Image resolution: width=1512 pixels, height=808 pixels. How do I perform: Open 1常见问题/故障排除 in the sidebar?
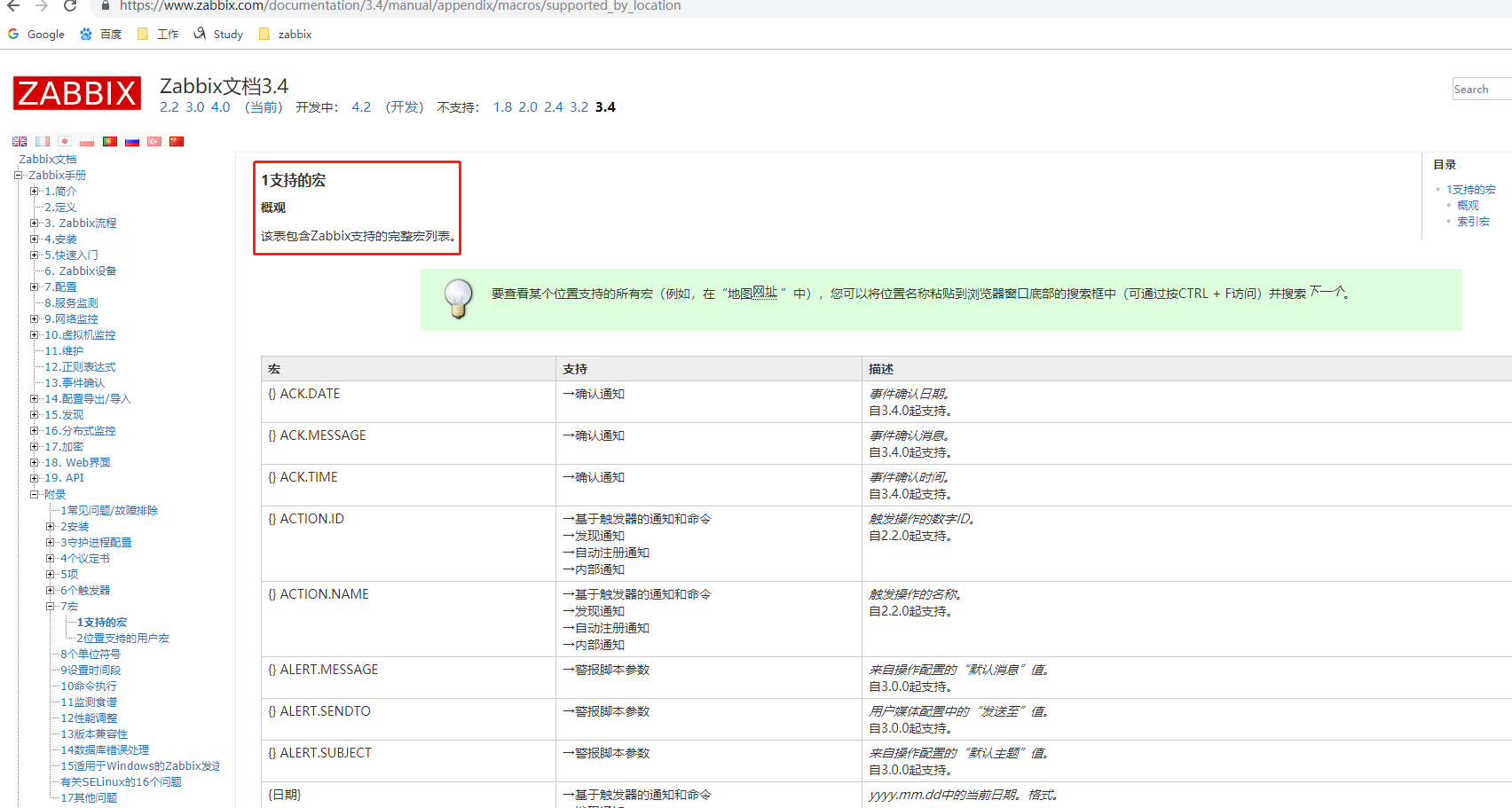coord(109,510)
